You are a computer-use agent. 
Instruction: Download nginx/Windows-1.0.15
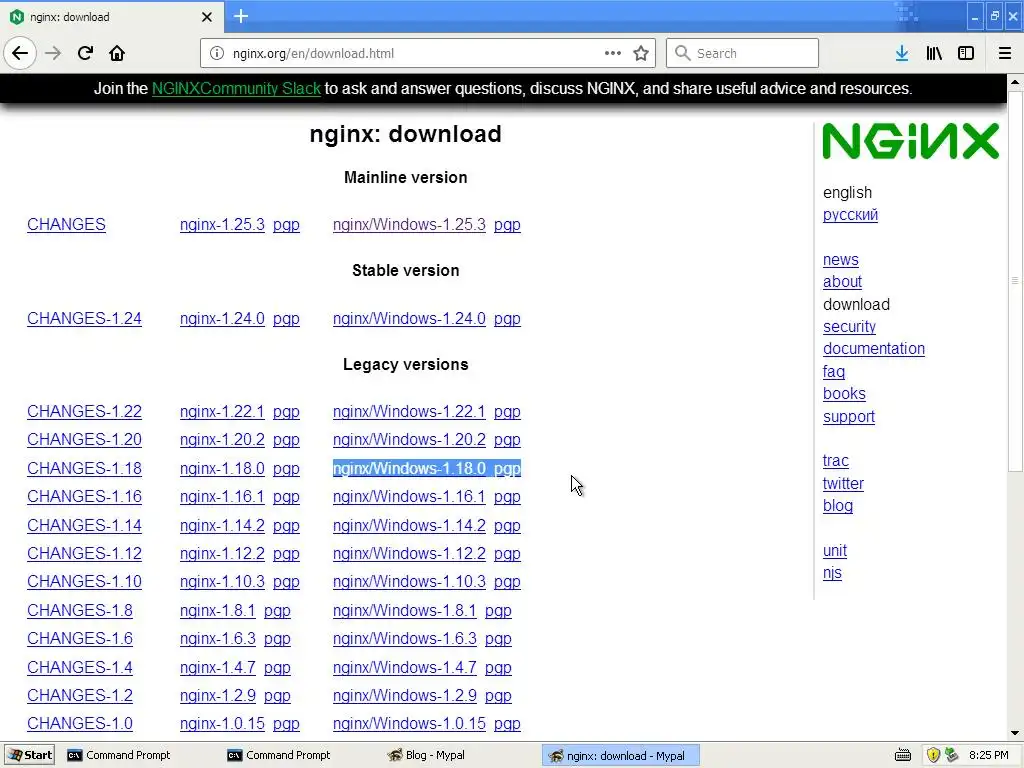tap(409, 724)
